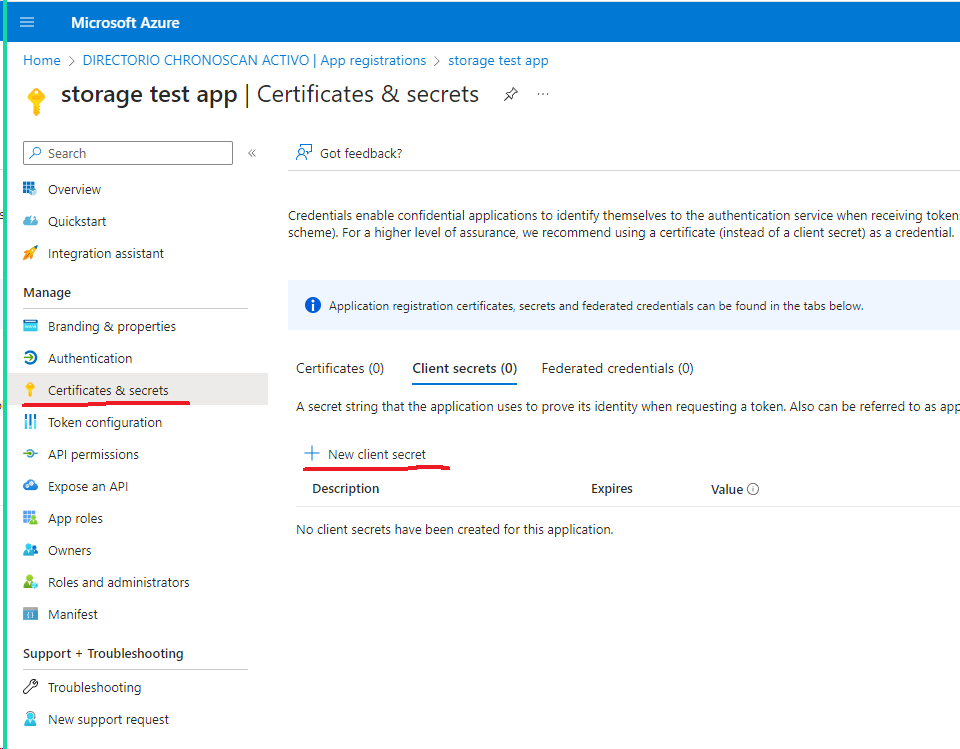This screenshot has height=749, width=960.
Task: Open API permissions page
Action: tap(93, 454)
